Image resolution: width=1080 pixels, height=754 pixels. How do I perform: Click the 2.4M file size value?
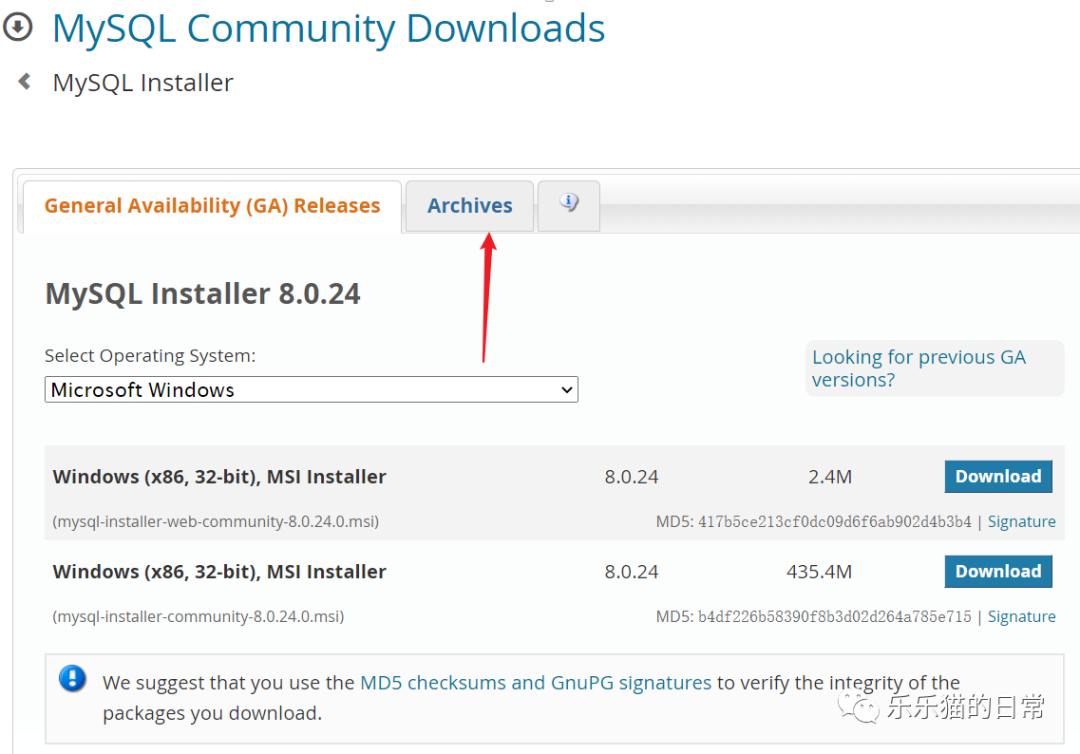pos(830,477)
